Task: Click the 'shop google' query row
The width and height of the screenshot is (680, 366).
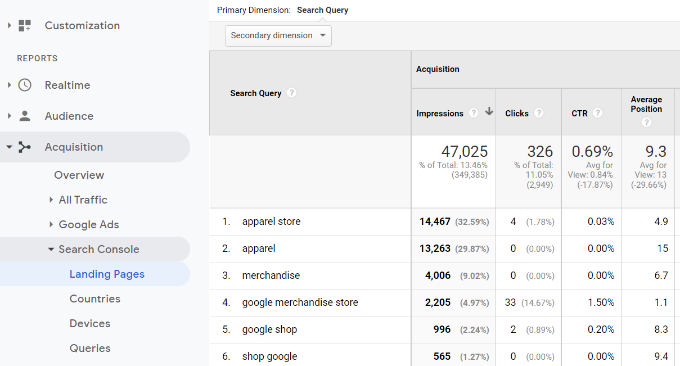Action: (269, 356)
